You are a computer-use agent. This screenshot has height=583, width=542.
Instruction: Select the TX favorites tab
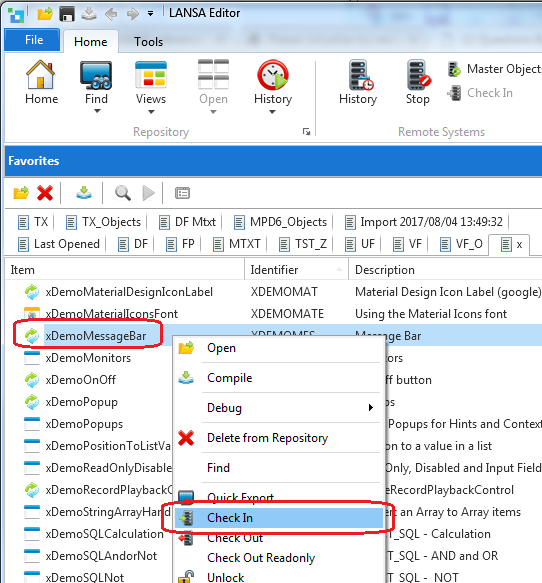coord(33,222)
